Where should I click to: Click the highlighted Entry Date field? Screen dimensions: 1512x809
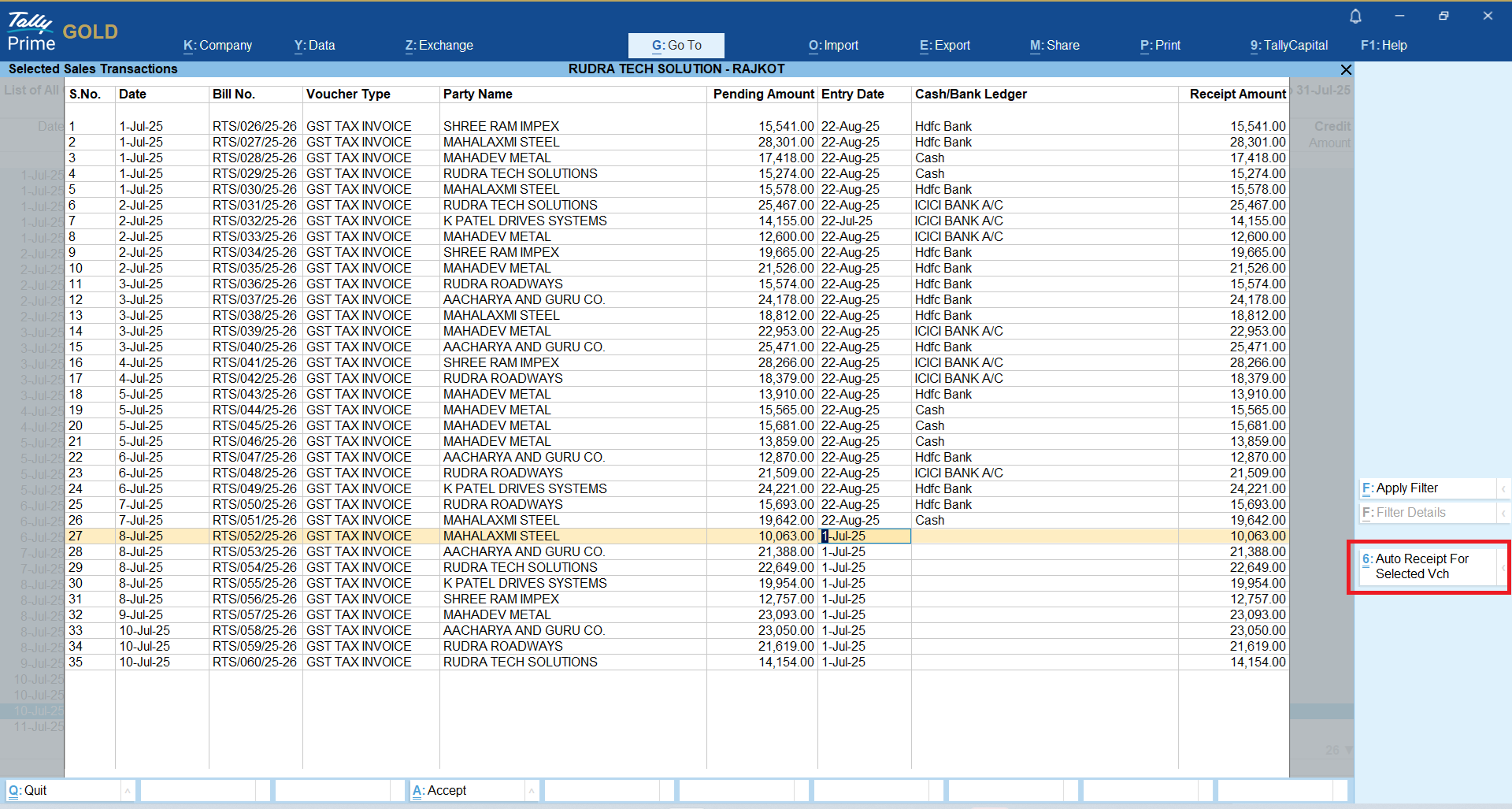click(865, 536)
